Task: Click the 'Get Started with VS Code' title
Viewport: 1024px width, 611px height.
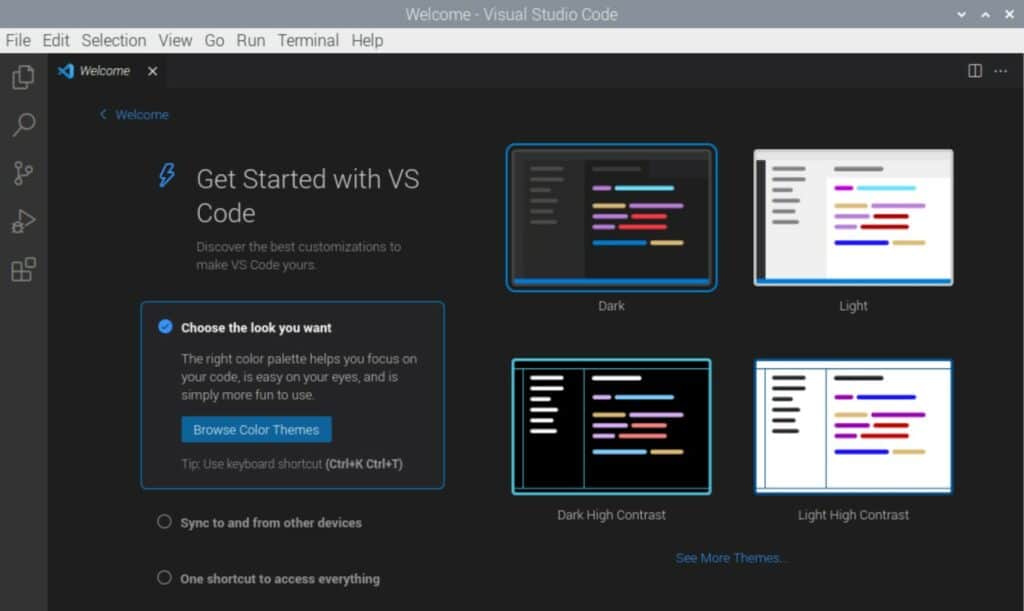Action: [x=308, y=196]
